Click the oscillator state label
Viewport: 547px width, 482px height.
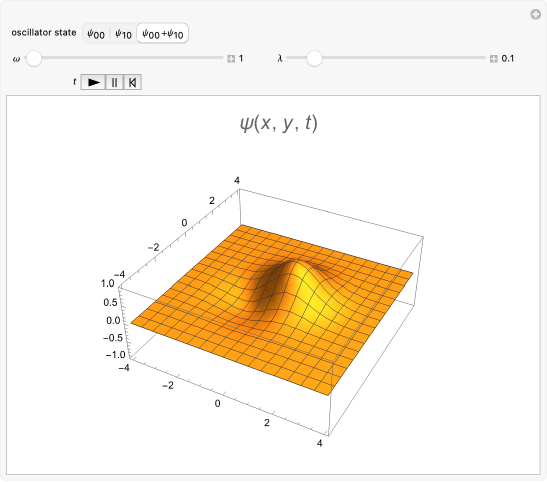click(x=44, y=32)
